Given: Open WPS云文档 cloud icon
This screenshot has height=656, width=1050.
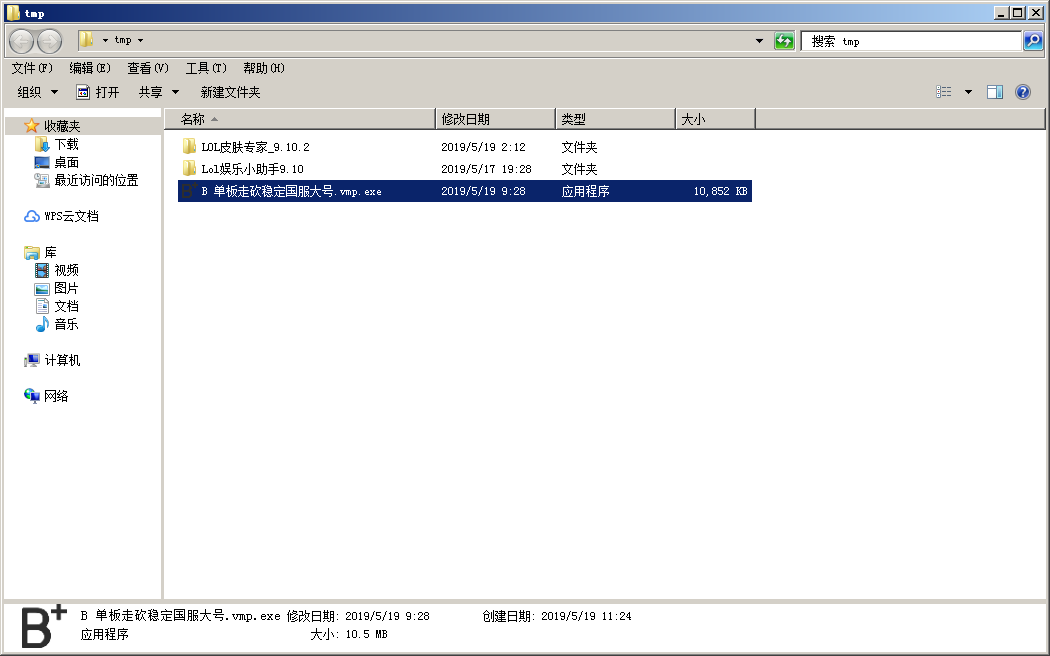Looking at the screenshot, I should click(x=31, y=216).
